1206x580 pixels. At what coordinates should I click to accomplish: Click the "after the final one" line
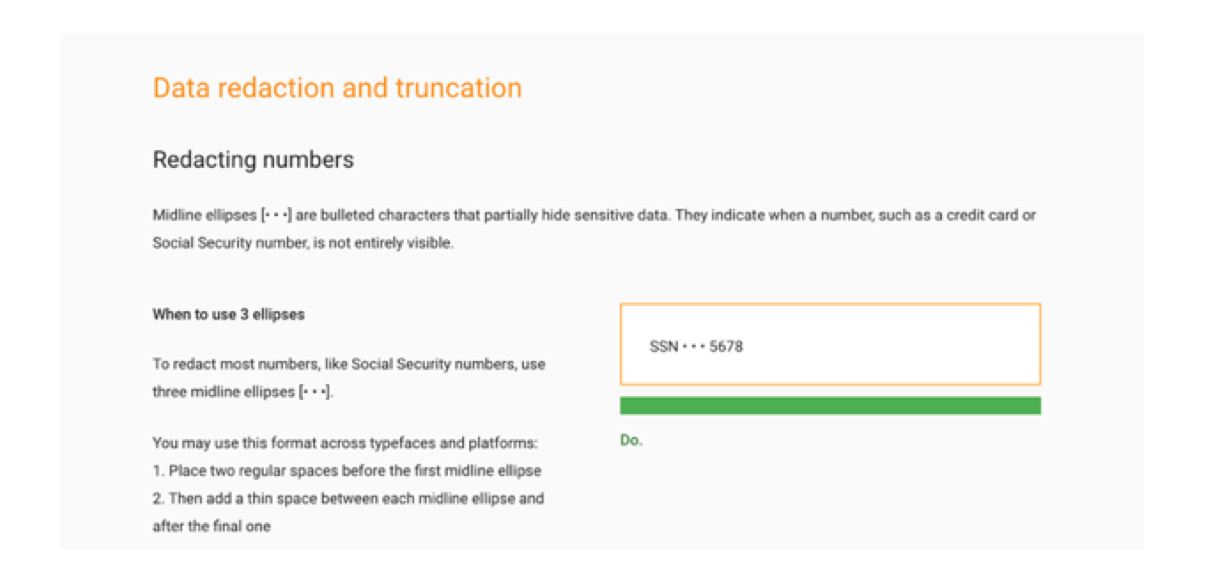click(211, 526)
